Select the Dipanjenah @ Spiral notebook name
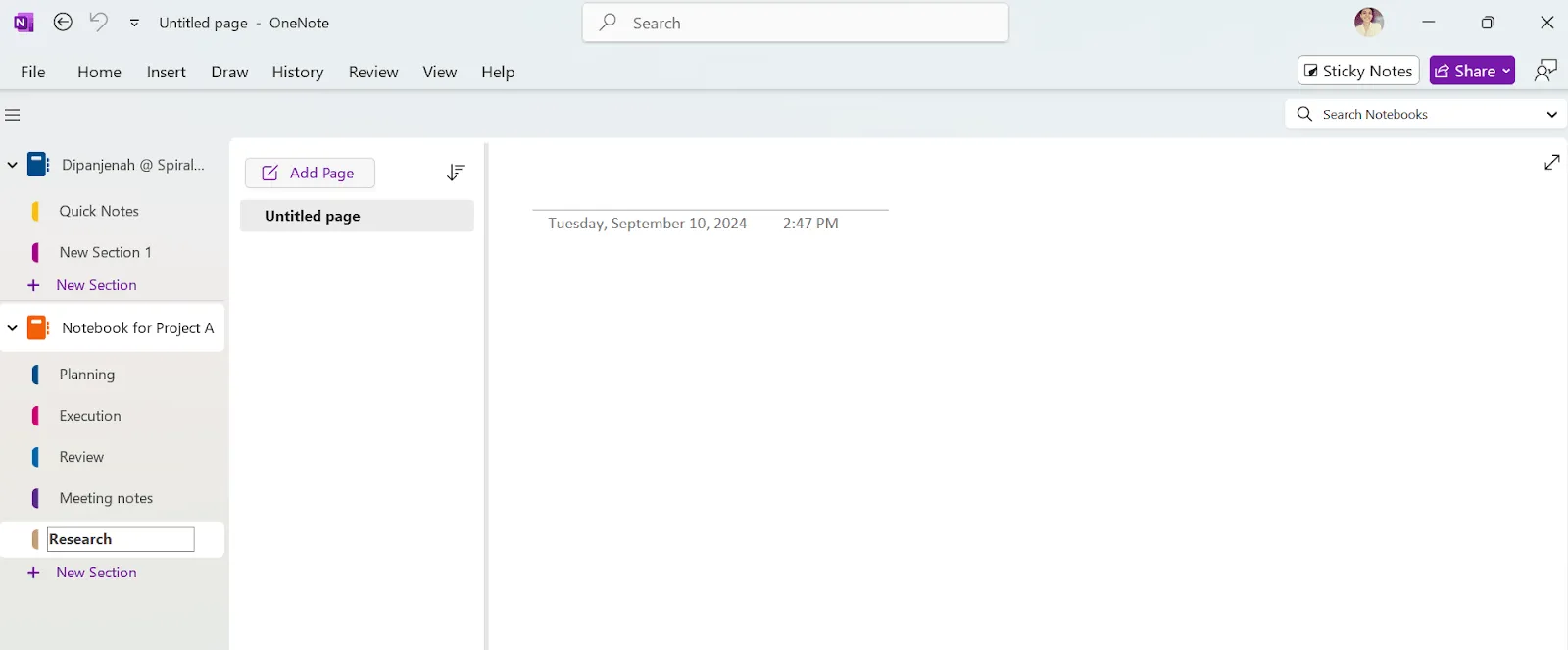This screenshot has height=650, width=1568. pyautogui.click(x=133, y=165)
